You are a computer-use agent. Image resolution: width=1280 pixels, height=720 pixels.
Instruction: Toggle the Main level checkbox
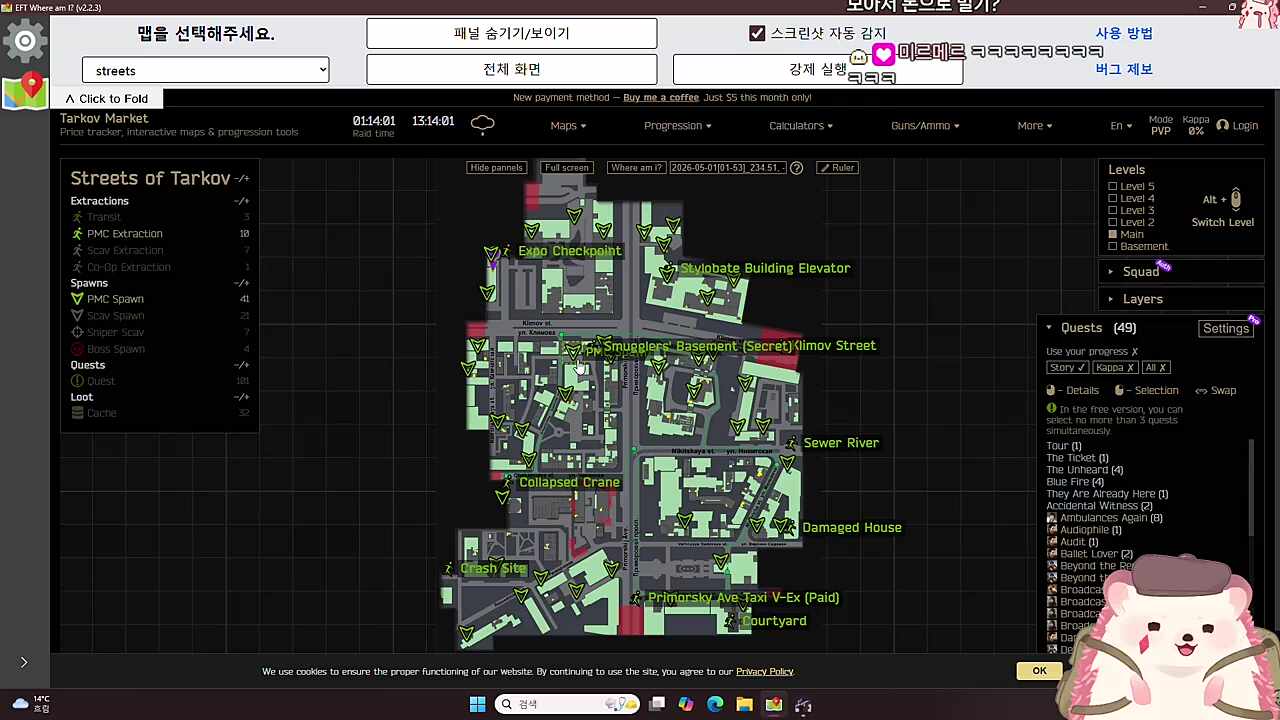point(1113,235)
